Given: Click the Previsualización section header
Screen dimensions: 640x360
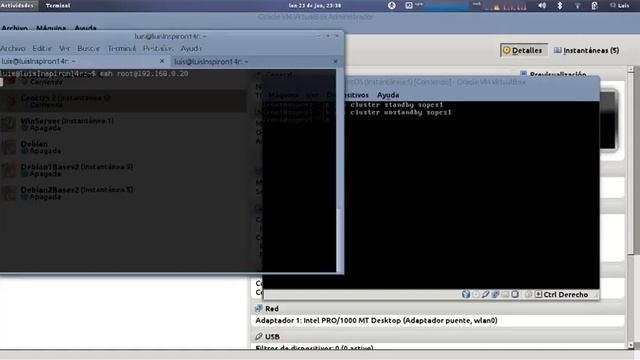Looking at the screenshot, I should 558,74.
